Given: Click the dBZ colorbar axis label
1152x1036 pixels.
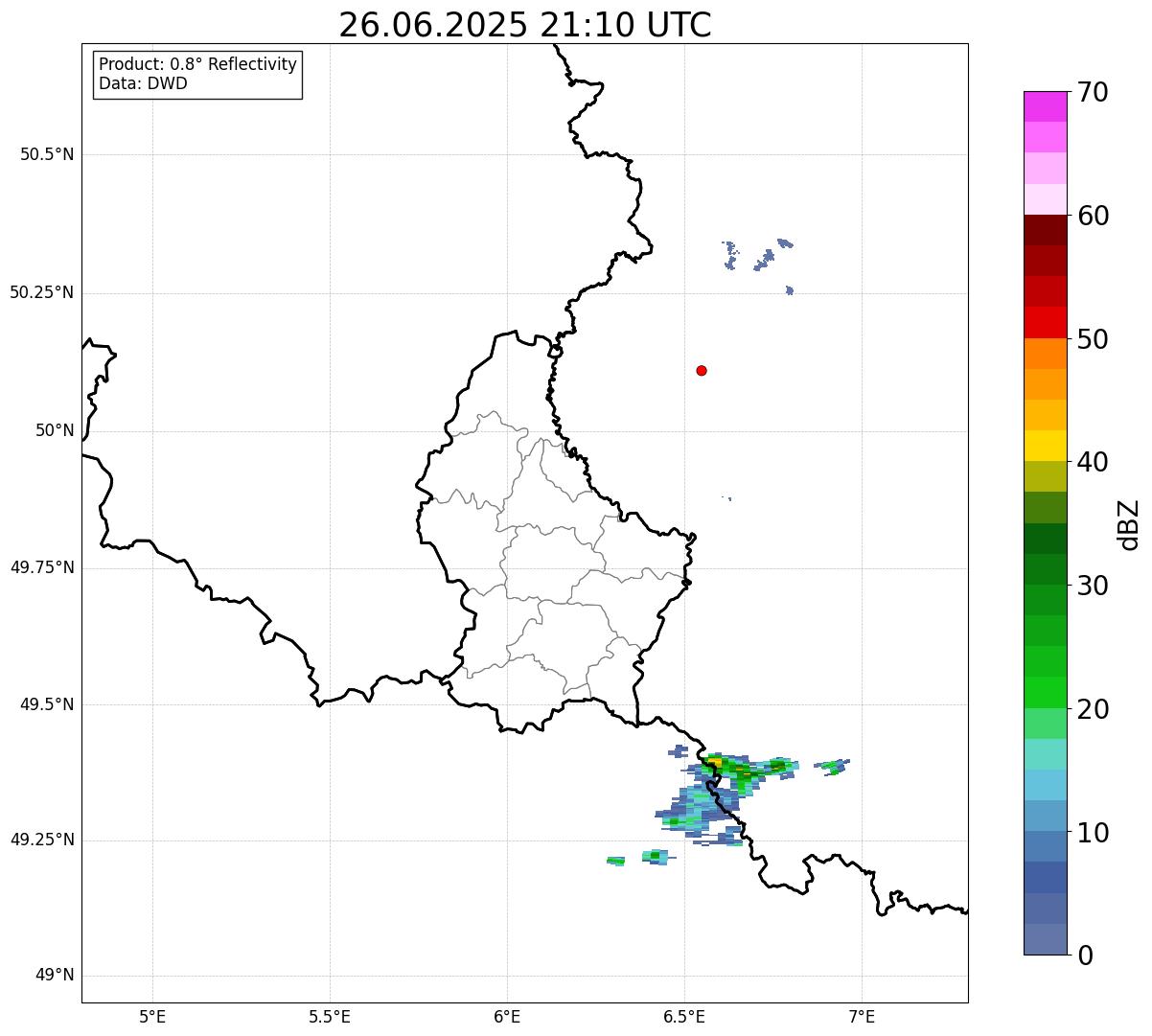Looking at the screenshot, I should pos(1129,524).
